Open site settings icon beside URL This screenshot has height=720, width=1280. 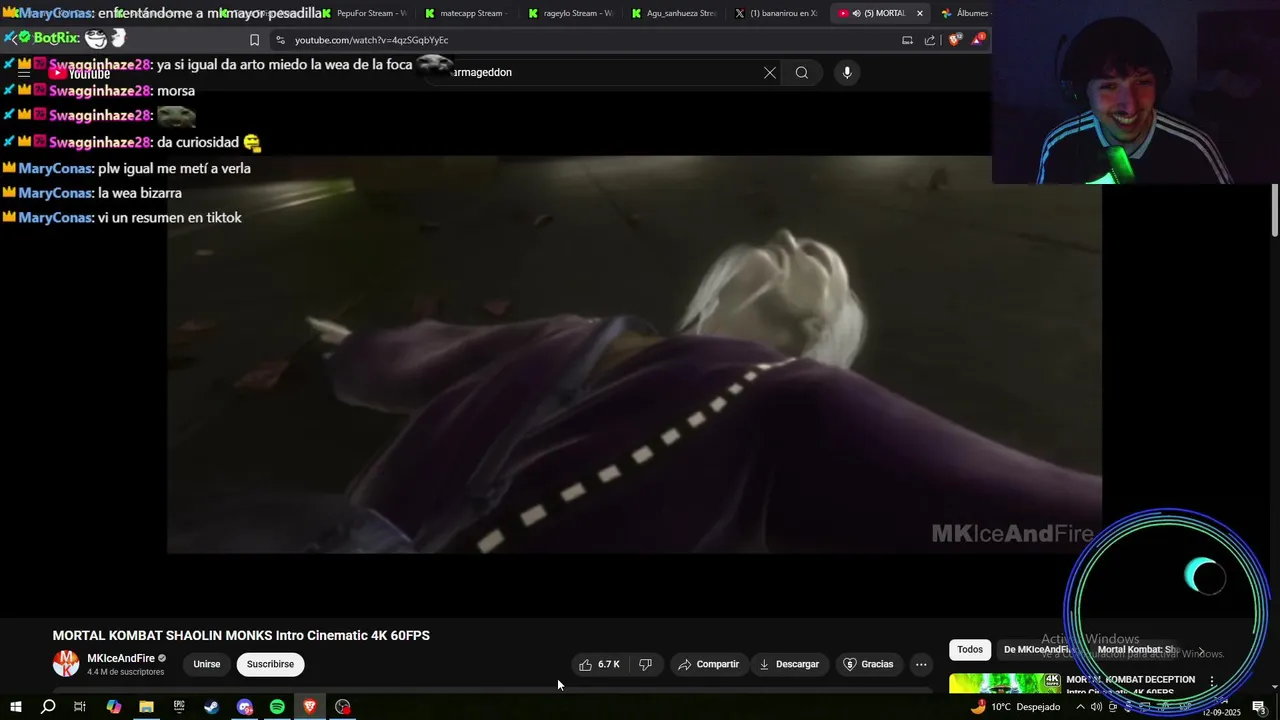pos(280,40)
